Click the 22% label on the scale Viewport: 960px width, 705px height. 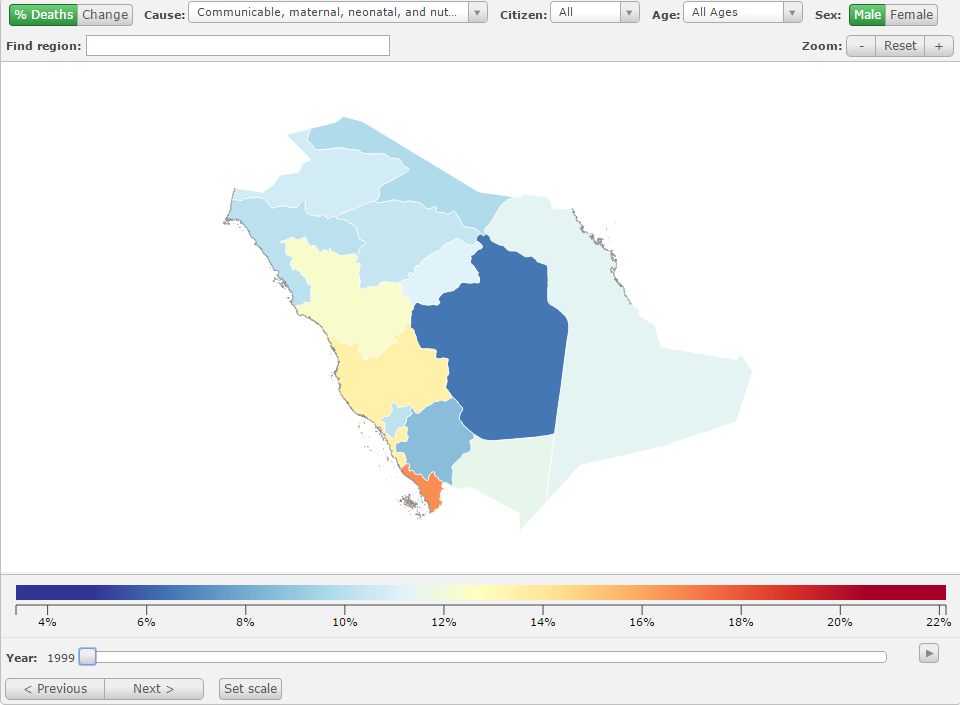[x=939, y=622]
